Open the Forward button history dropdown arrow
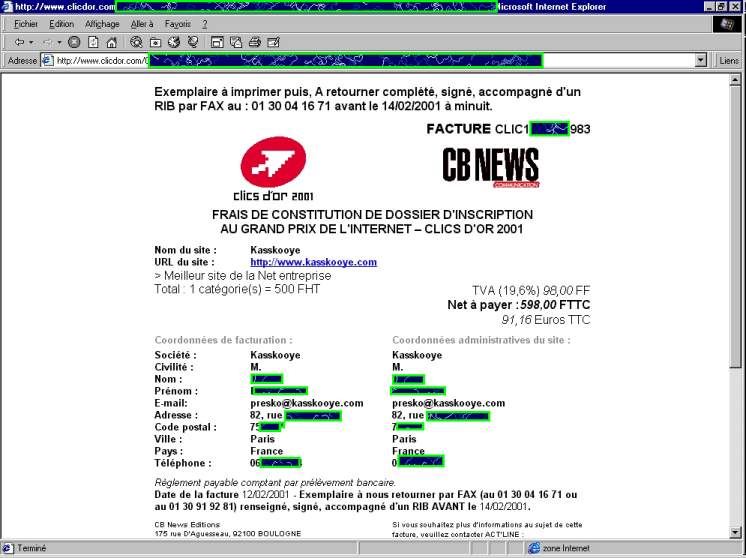746x558 pixels. 59,42
